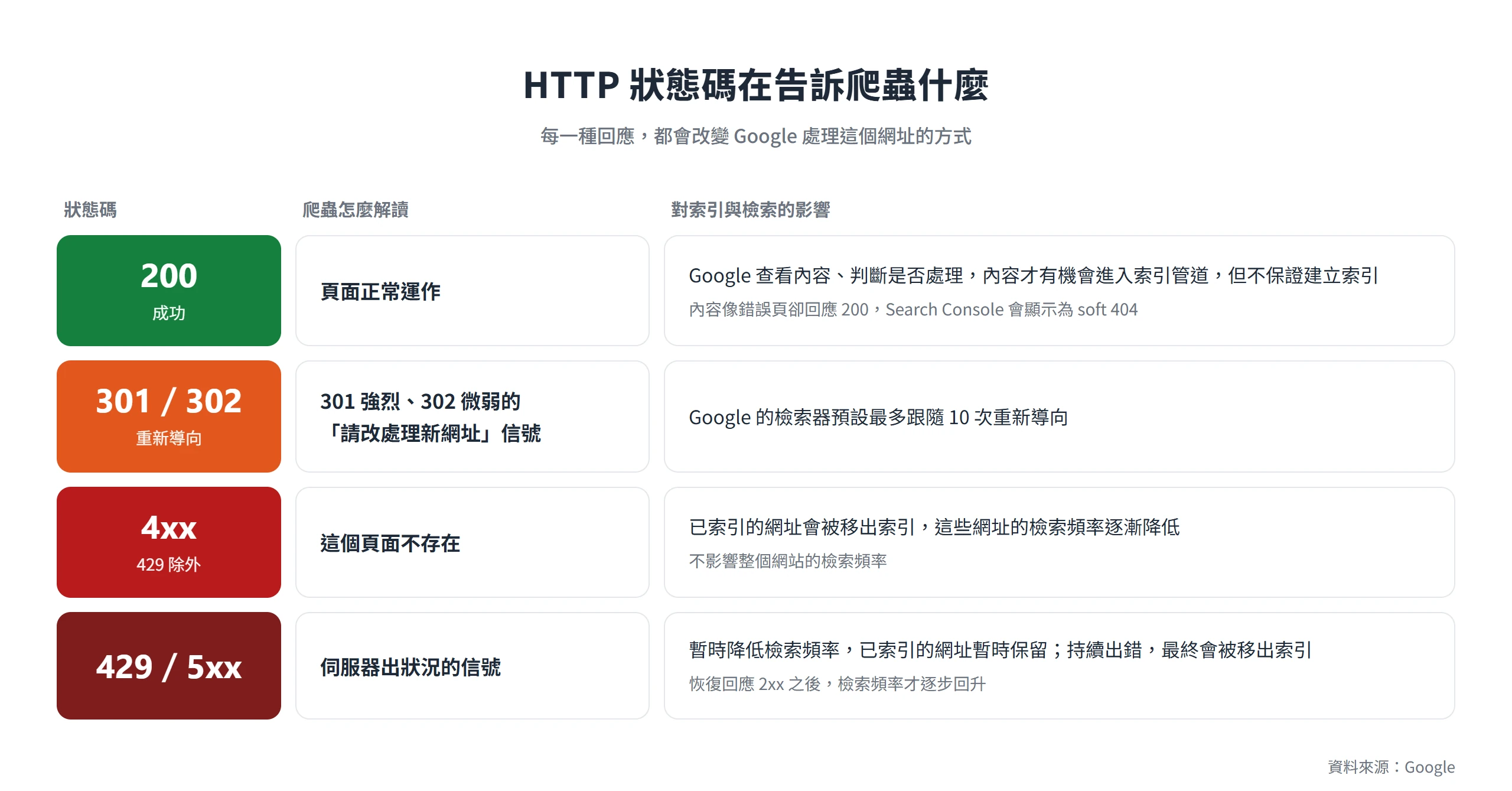Click the source credit '資料來源：Google'
Image resolution: width=1512 pixels, height=791 pixels.
tap(1392, 767)
